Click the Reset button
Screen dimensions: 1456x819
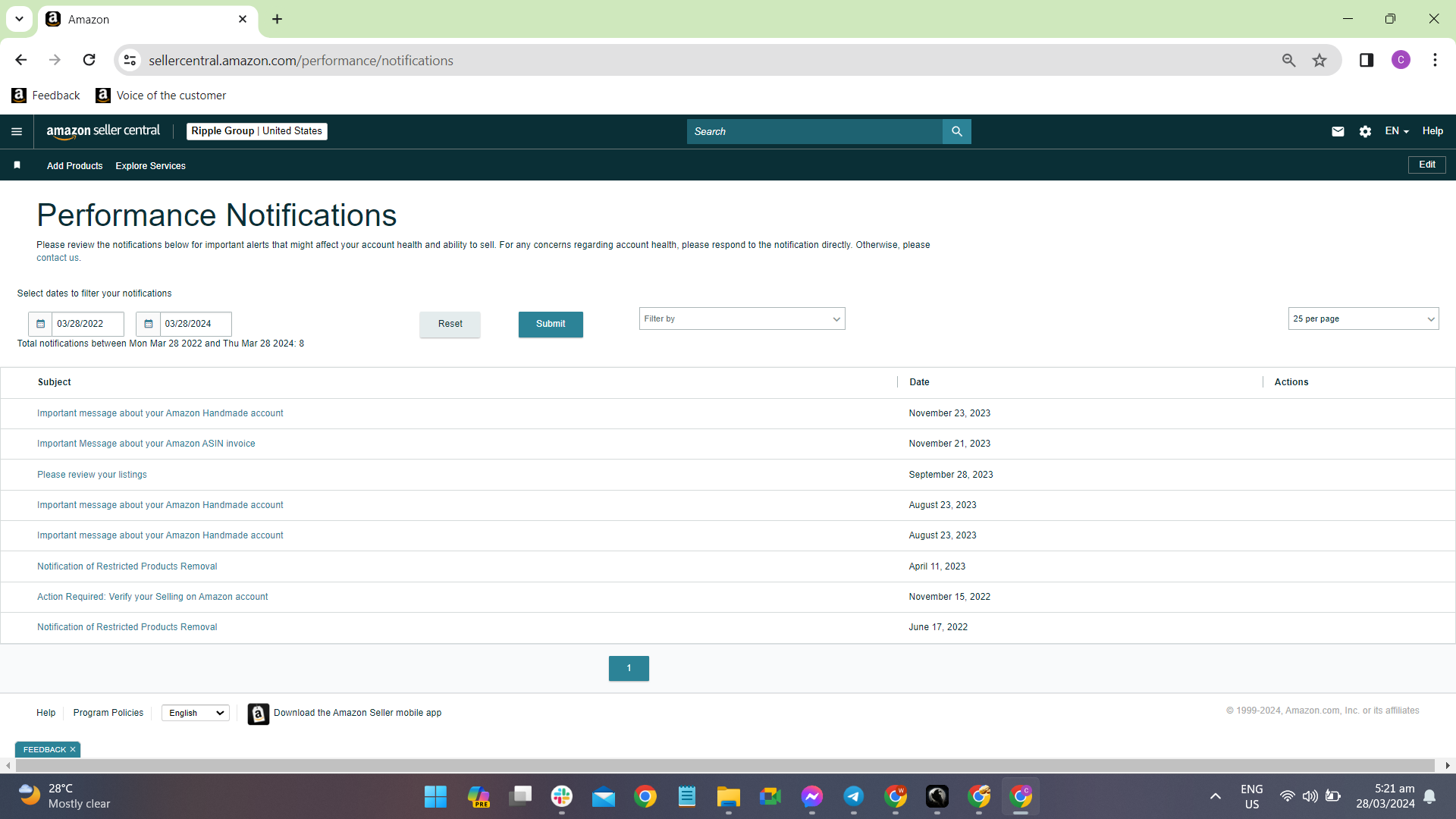[x=450, y=324]
